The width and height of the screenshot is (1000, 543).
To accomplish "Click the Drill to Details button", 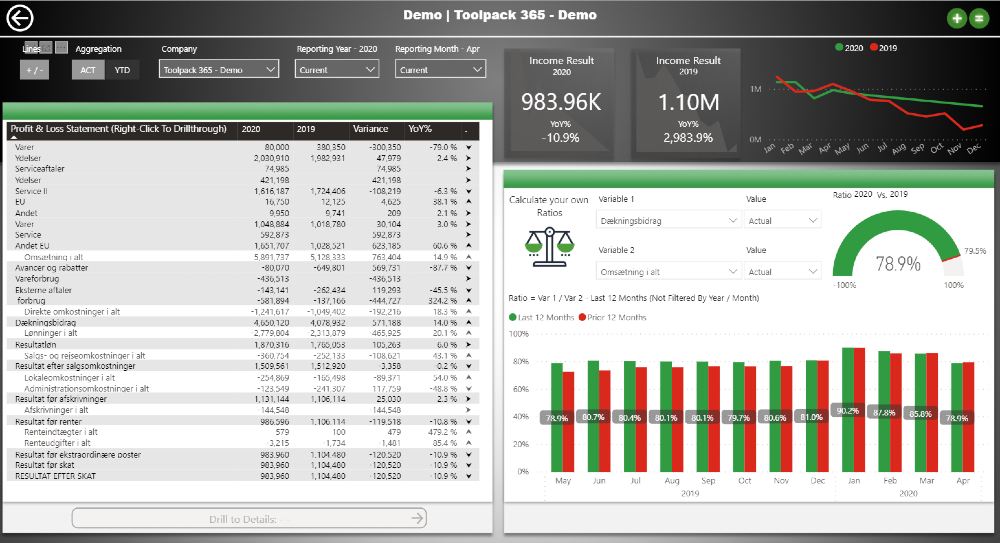I will coord(250,518).
